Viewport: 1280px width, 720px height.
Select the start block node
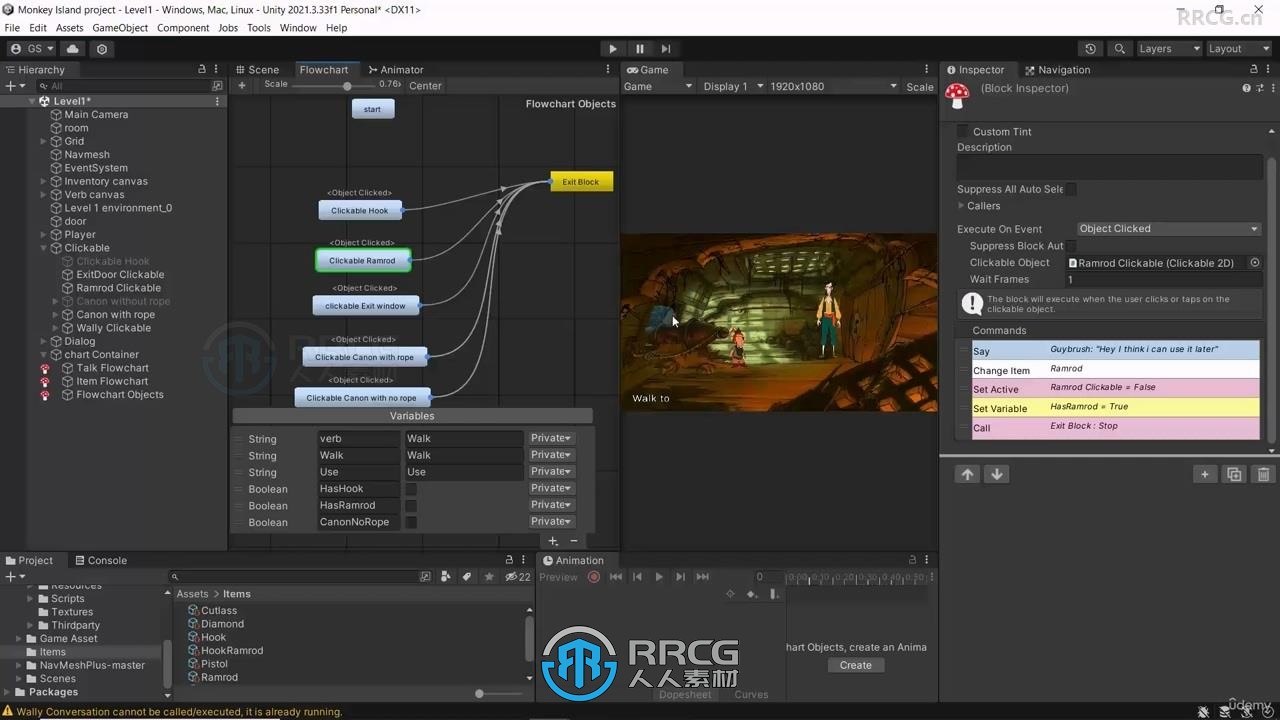coord(373,109)
